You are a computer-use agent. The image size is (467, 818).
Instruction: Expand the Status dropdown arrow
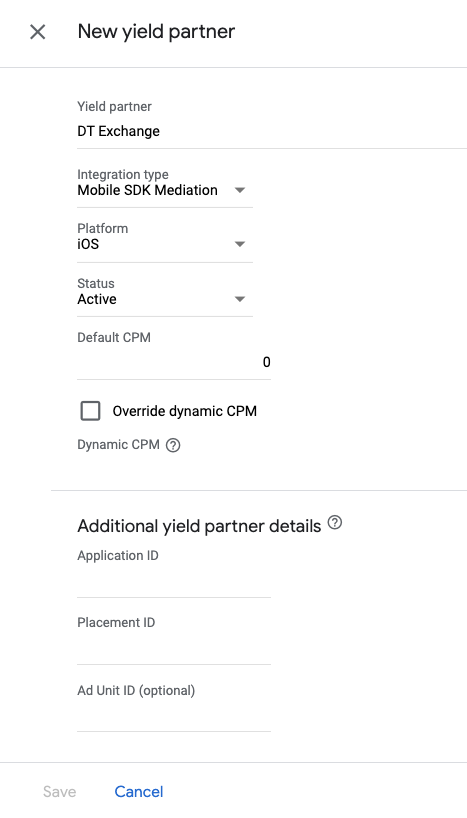[x=240, y=299]
